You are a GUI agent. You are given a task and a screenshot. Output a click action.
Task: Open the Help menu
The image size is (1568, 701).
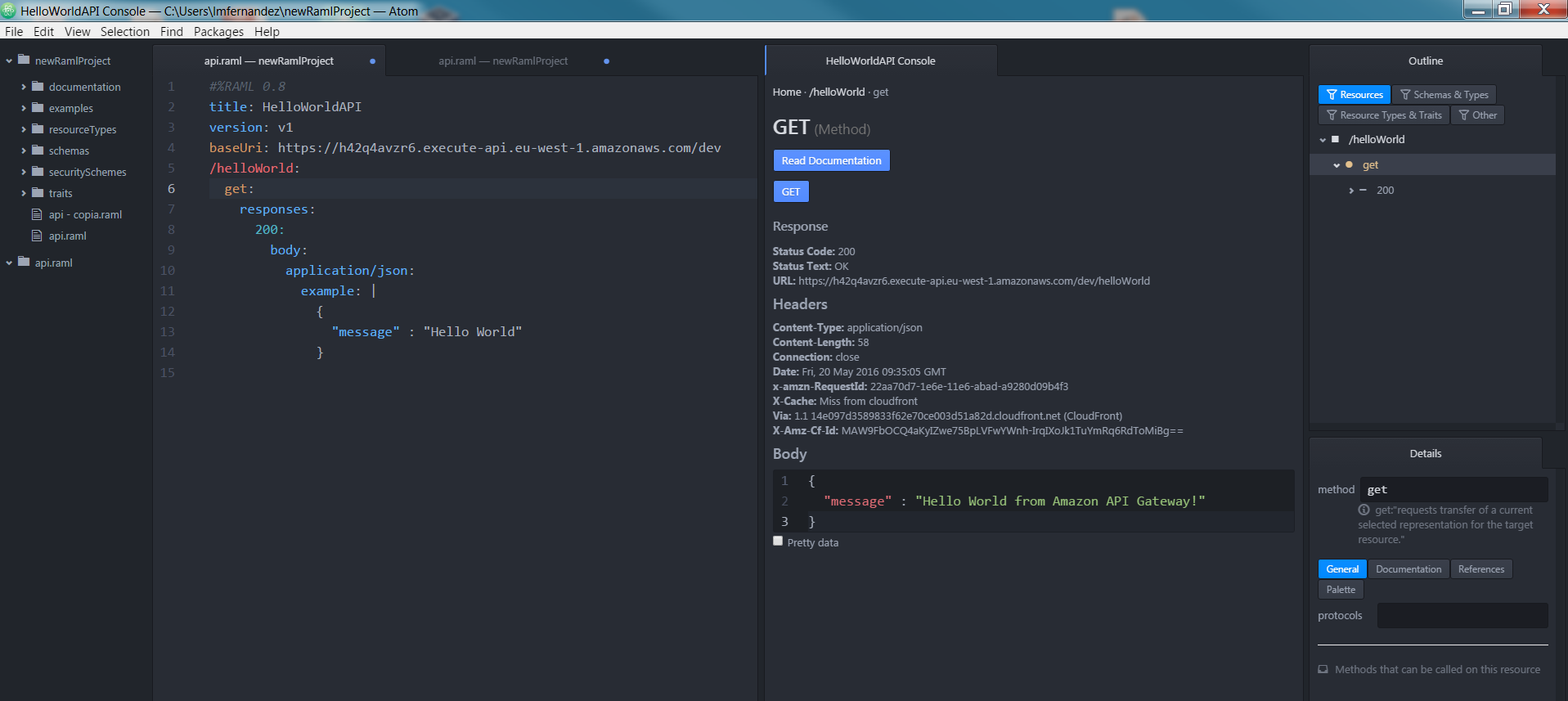267,32
